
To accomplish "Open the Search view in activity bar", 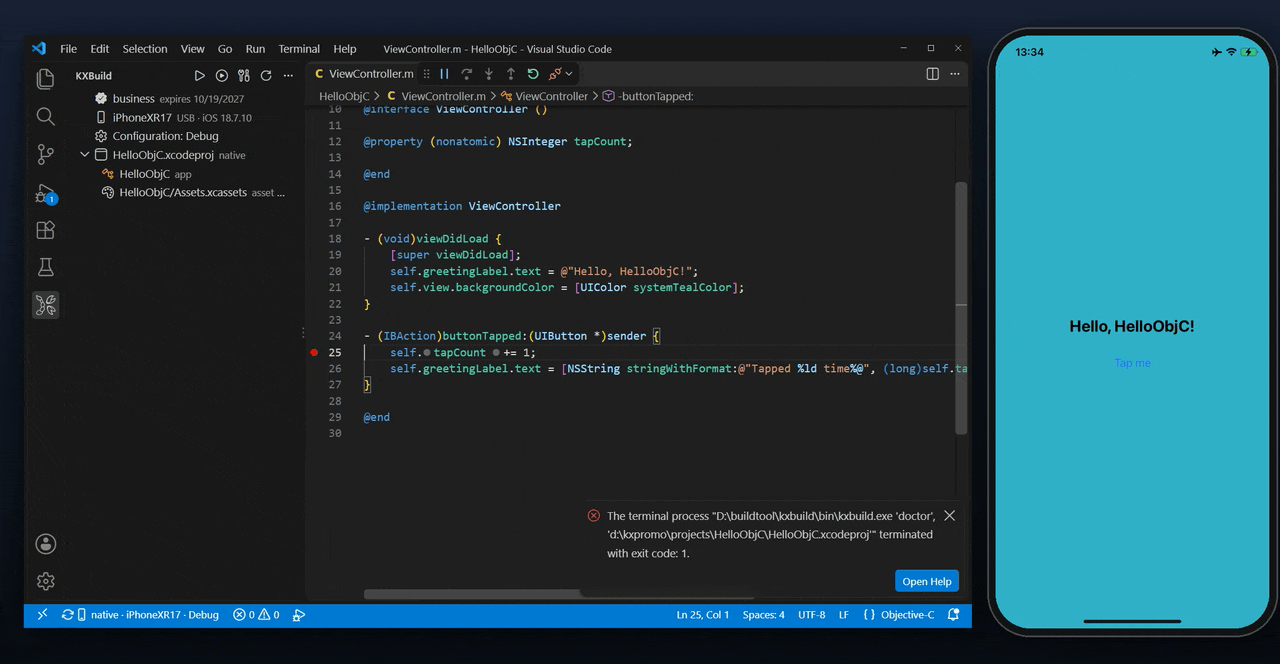I will (45, 117).
